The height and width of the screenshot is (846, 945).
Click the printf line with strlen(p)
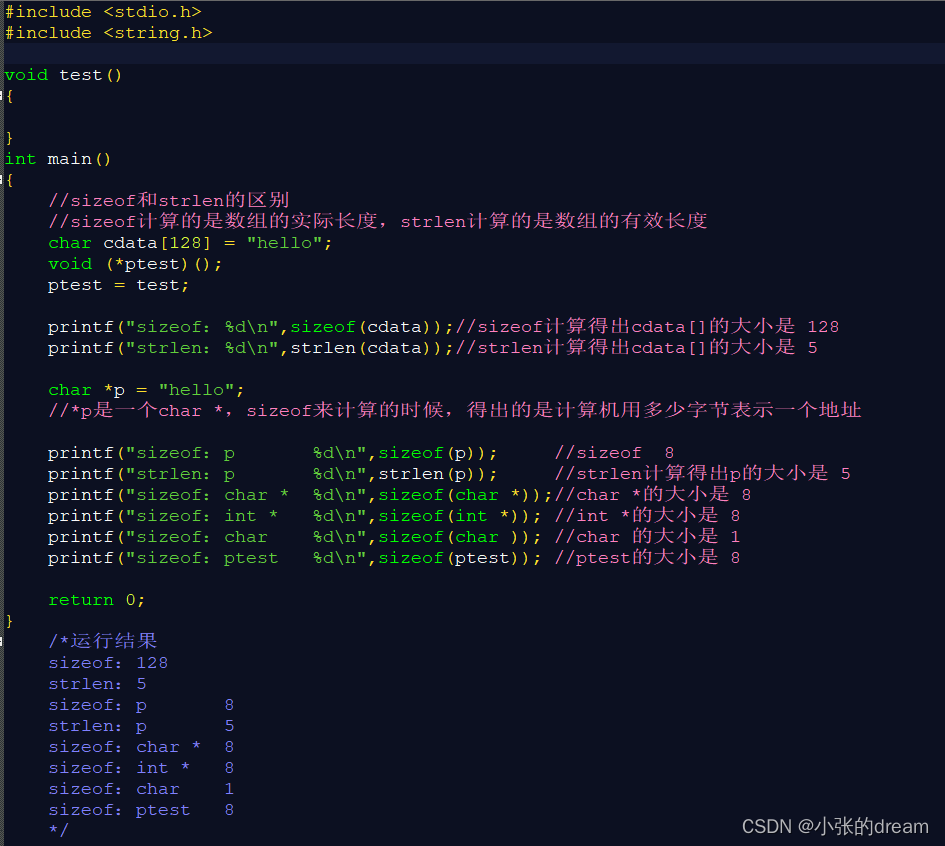(449, 474)
